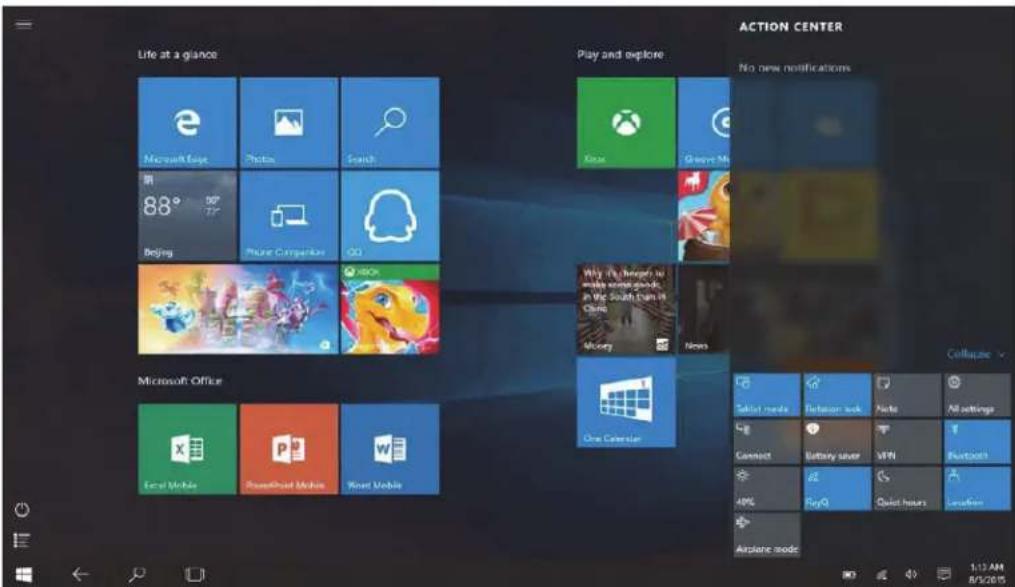Toggle the Bluetooth quick action
This screenshot has width=1015, height=587.
click(x=977, y=441)
